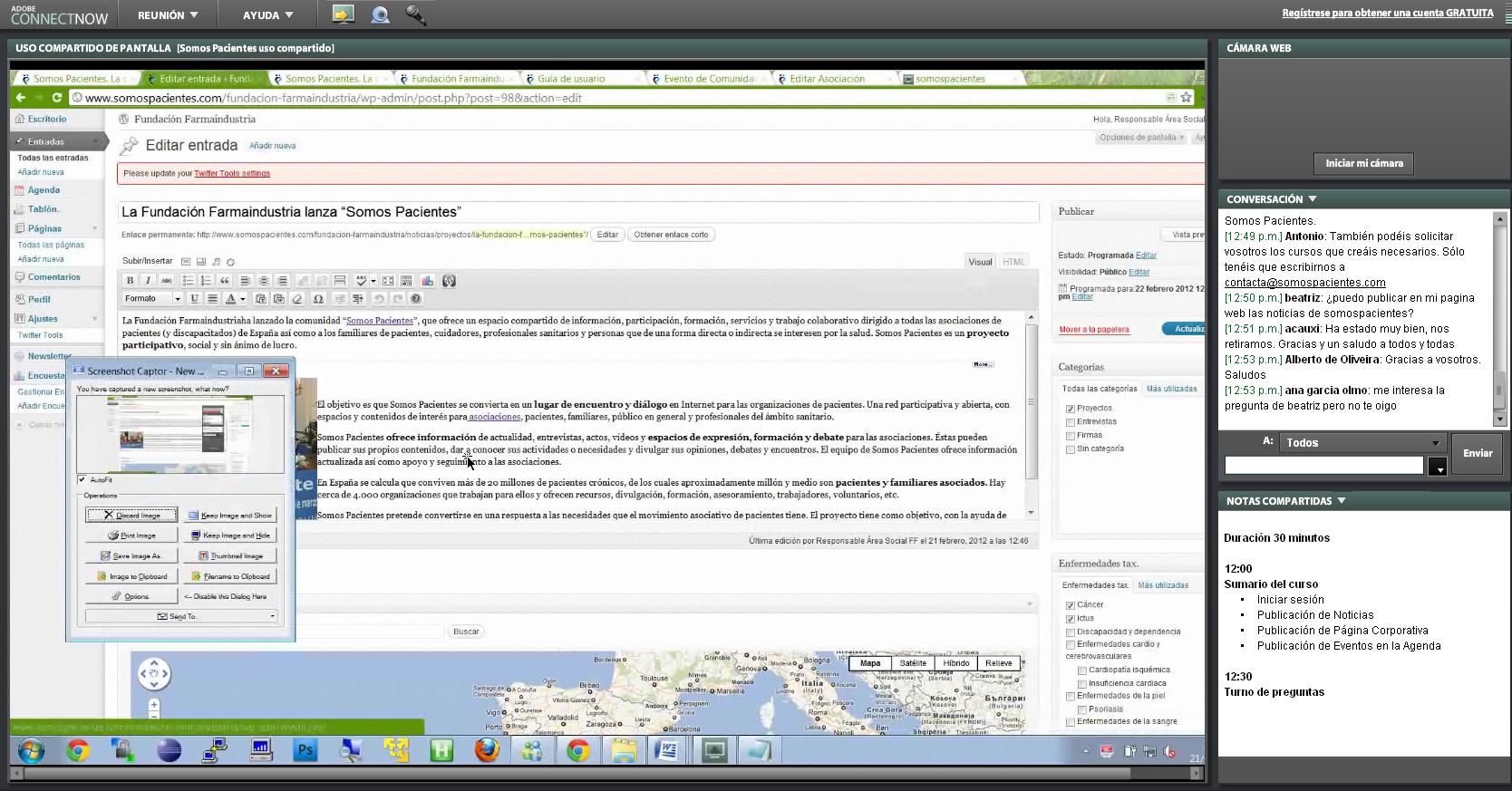1512x791 pixels.
Task: Expand the NOTAS COMPARTIDAS panel options
Action: (1342, 501)
